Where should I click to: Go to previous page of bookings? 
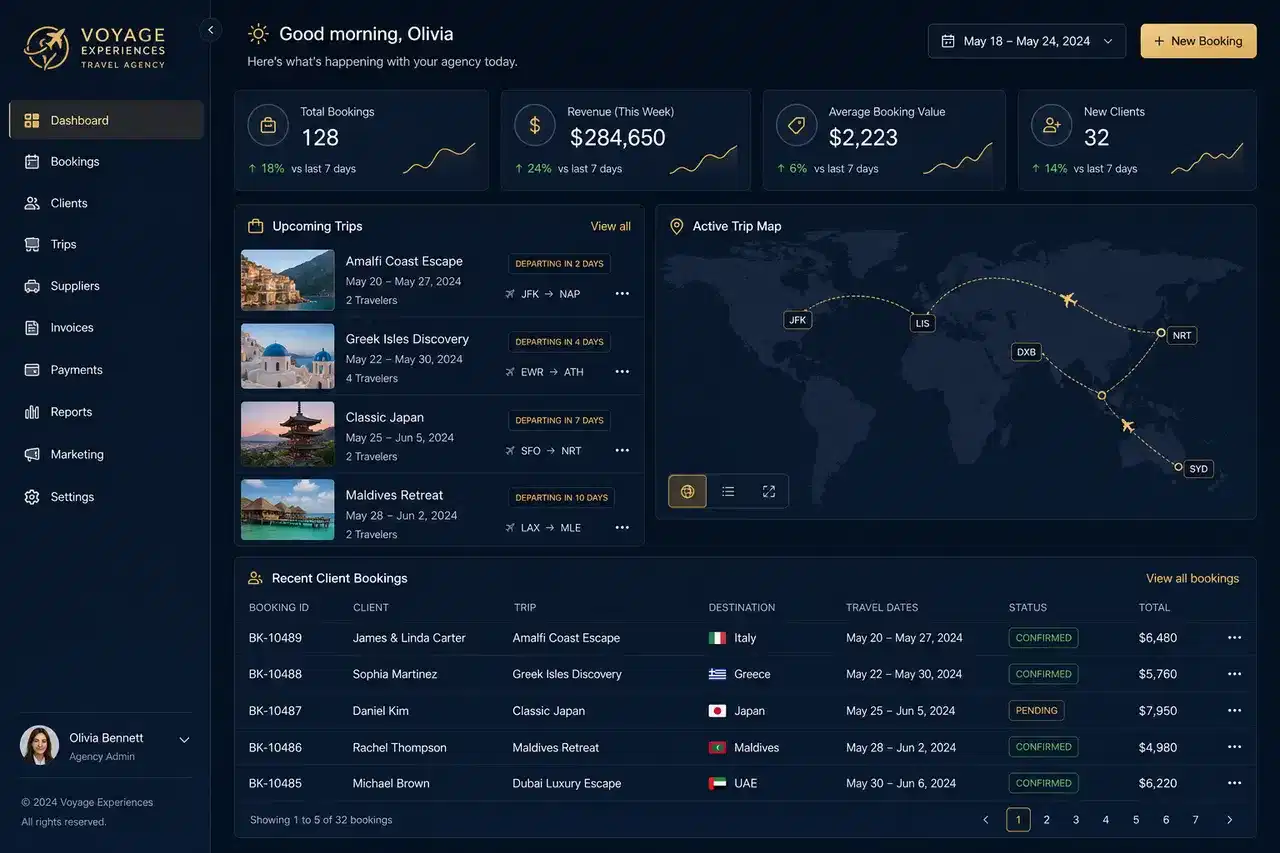click(x=986, y=820)
